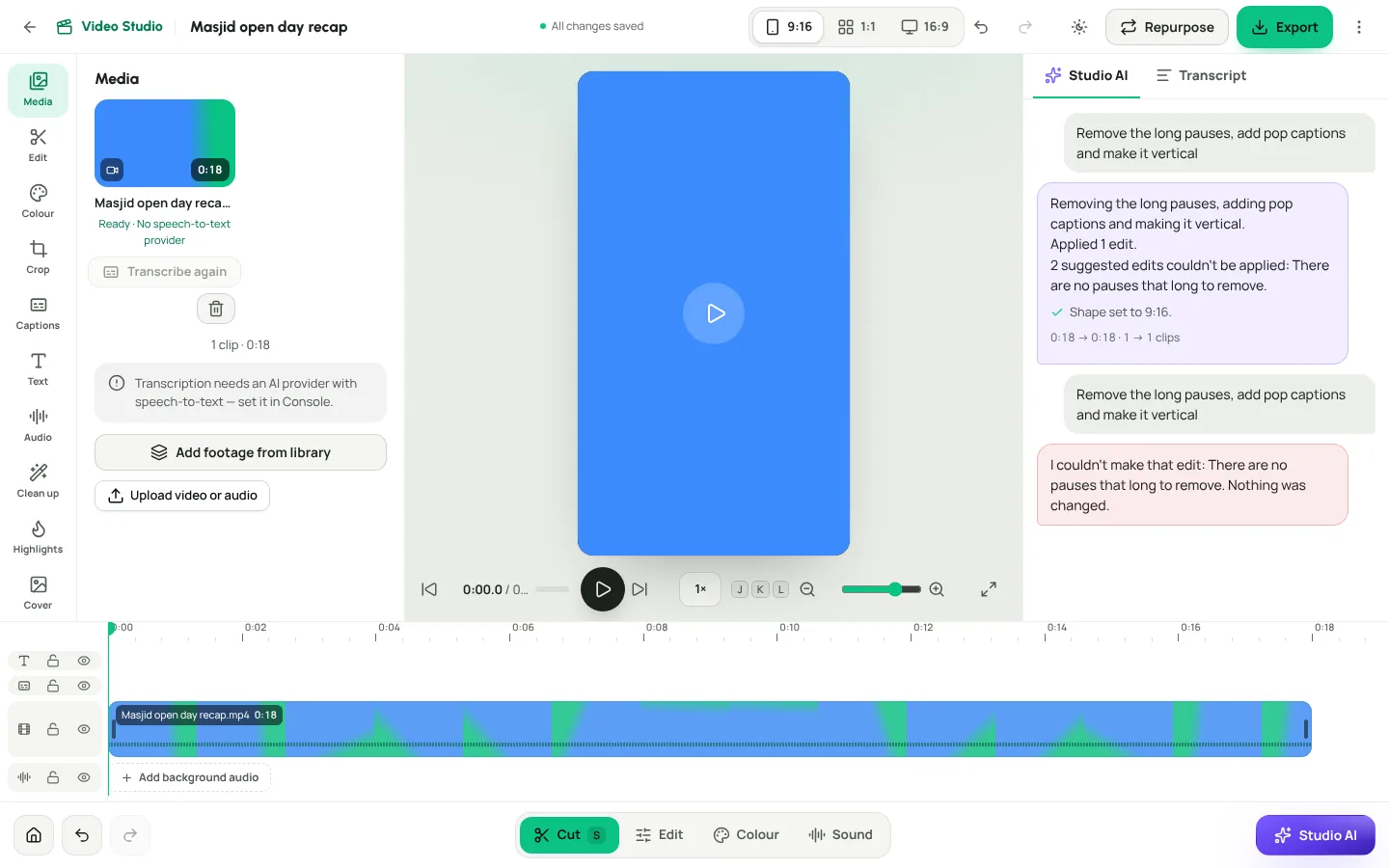Image resolution: width=1389 pixels, height=868 pixels.
Task: Select the Masjid open day recap media thumbnail
Action: click(165, 143)
